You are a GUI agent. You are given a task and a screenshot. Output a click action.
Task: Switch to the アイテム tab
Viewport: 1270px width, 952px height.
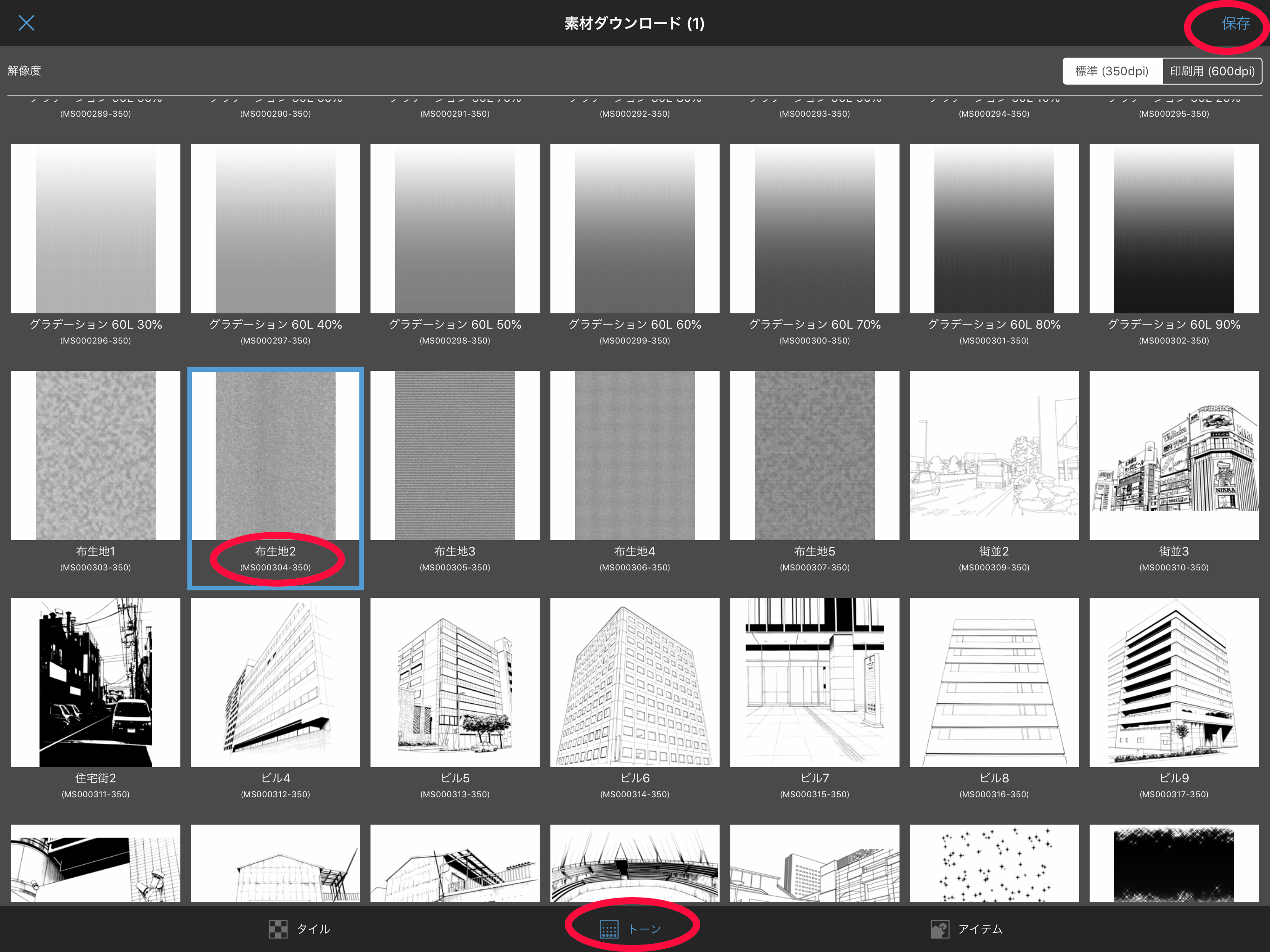point(966,928)
